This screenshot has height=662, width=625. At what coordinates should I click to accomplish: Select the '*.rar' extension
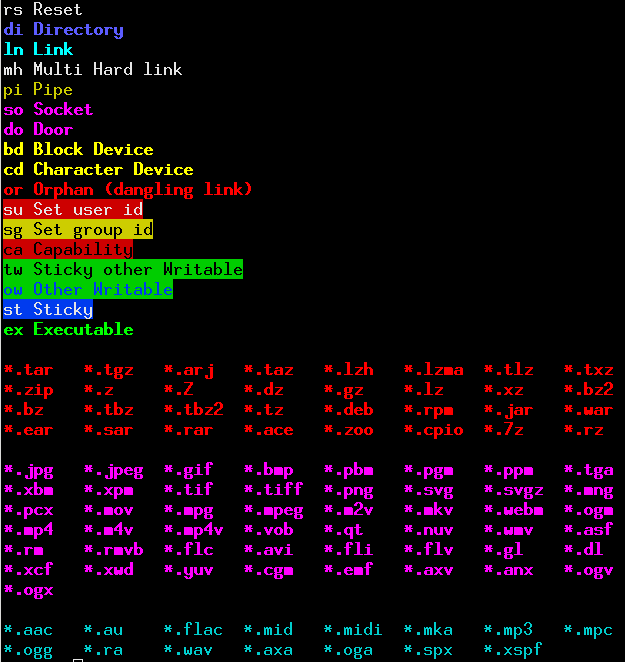(188, 430)
